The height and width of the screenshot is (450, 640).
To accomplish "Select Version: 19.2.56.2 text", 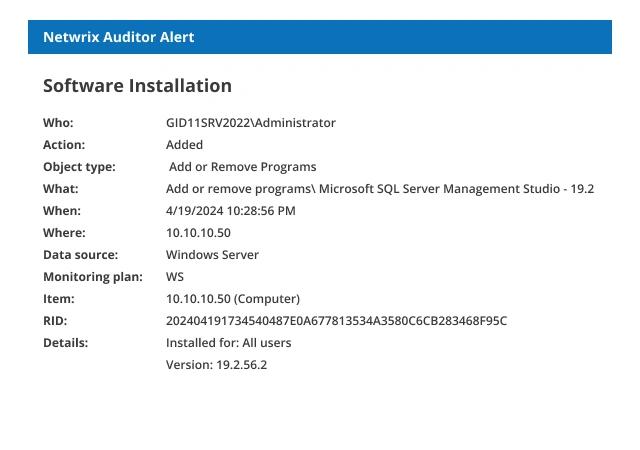I will click(x=216, y=365).
